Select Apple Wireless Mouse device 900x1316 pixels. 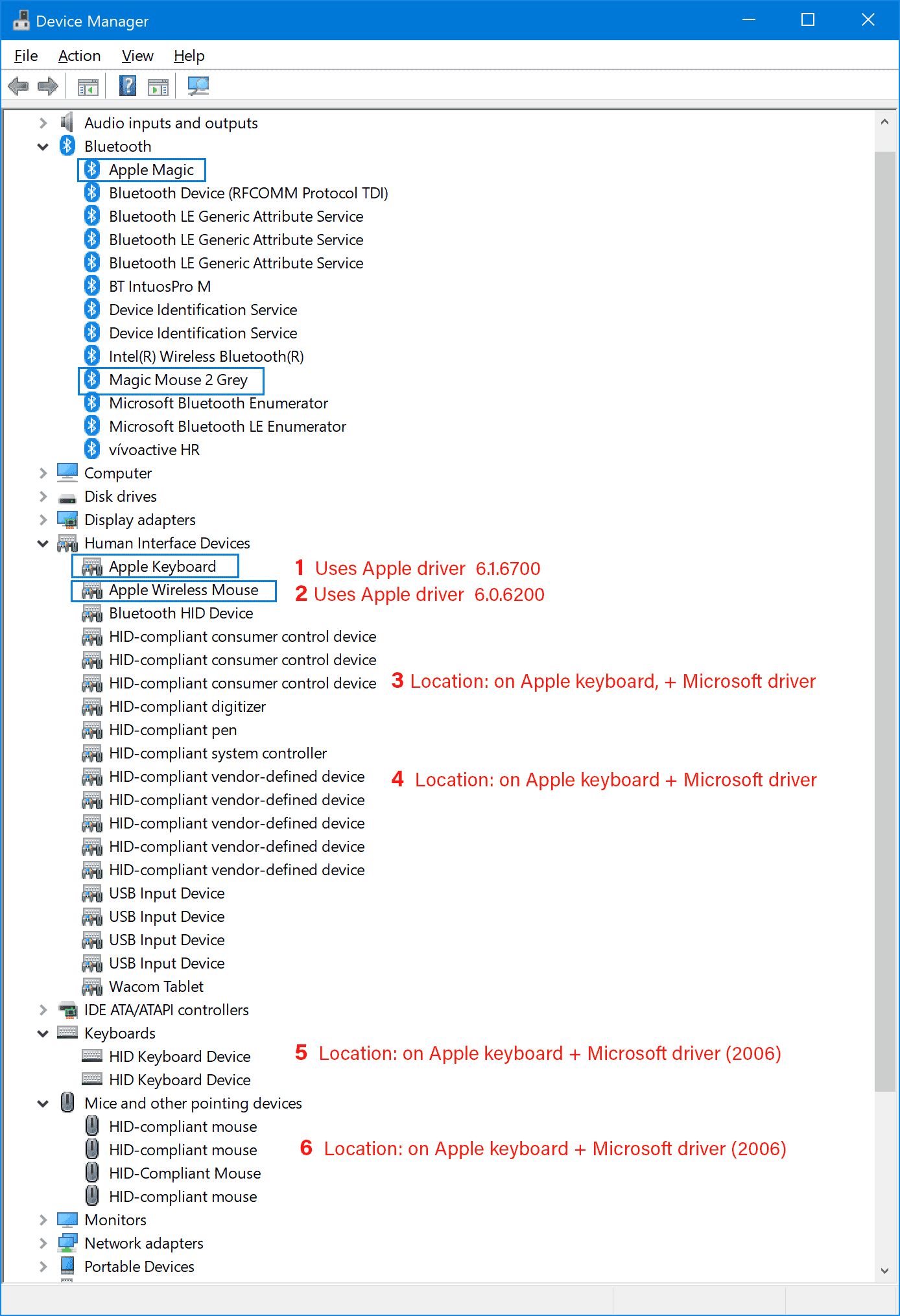coord(184,590)
